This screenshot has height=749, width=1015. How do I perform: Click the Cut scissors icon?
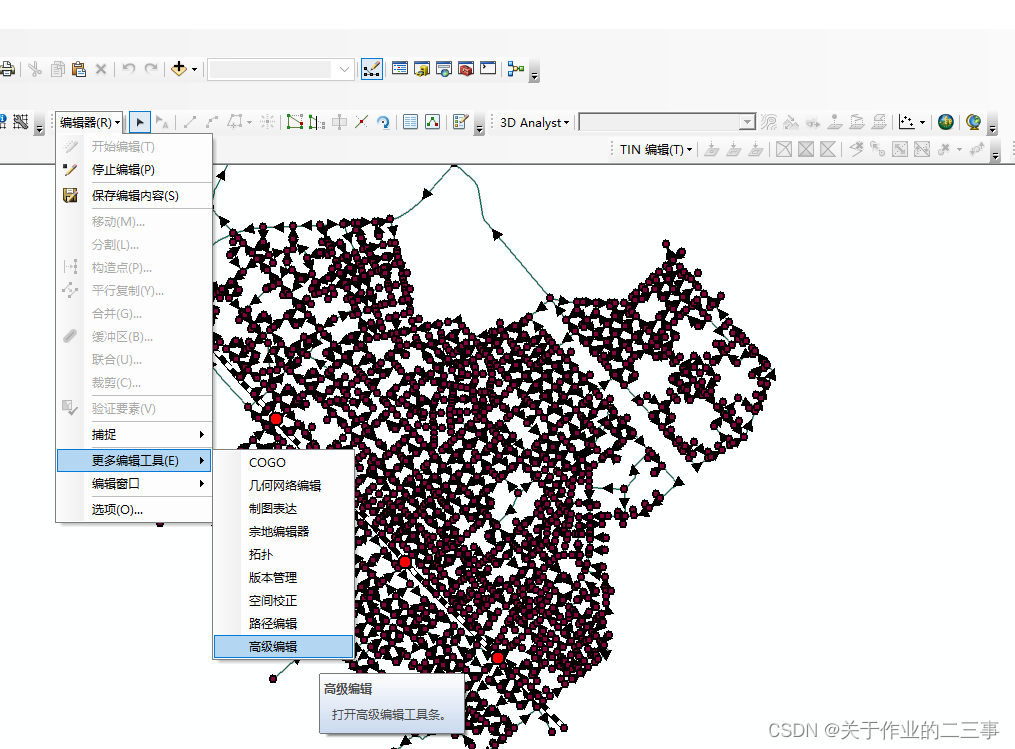(x=35, y=69)
